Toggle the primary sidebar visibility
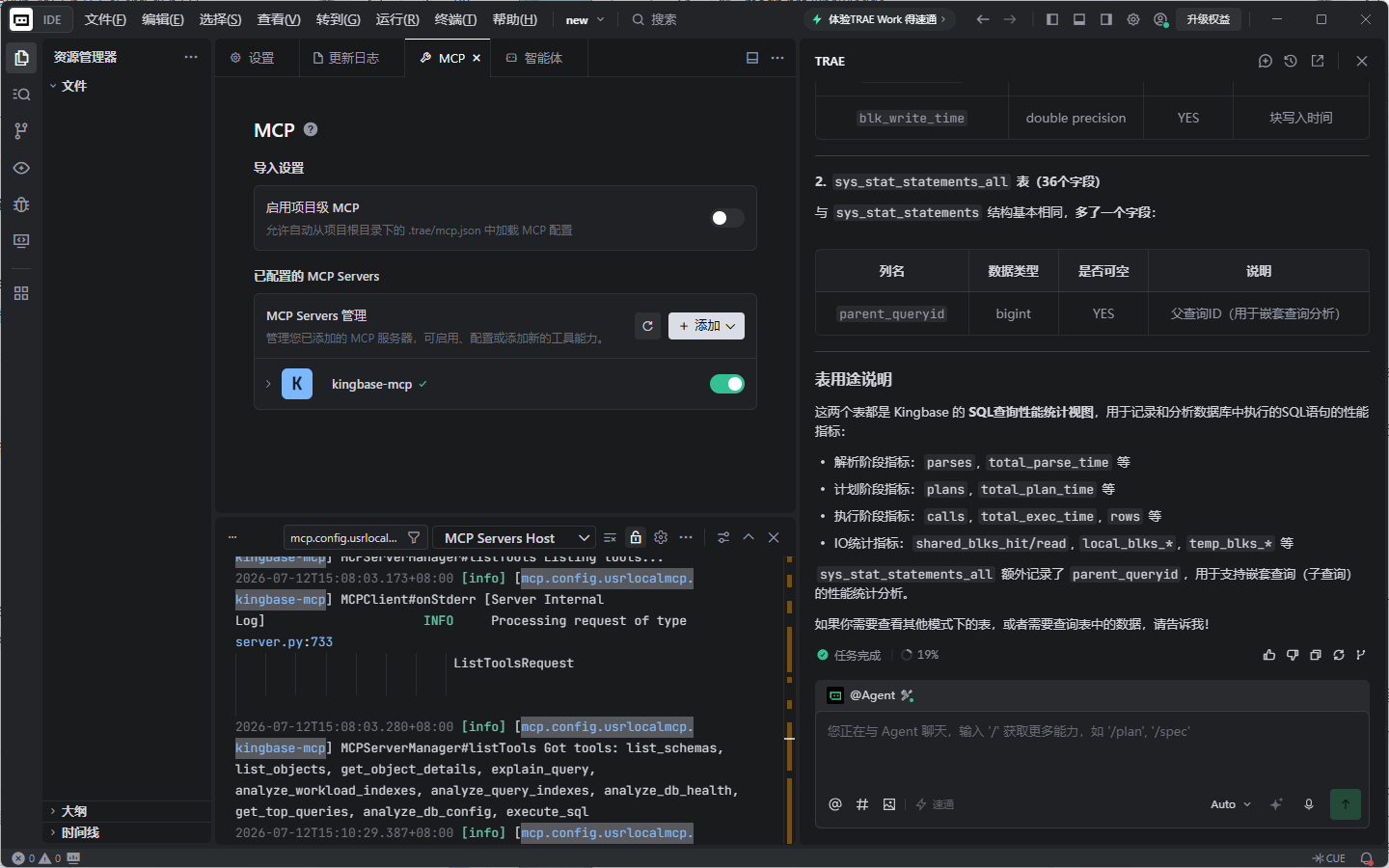 click(1052, 19)
